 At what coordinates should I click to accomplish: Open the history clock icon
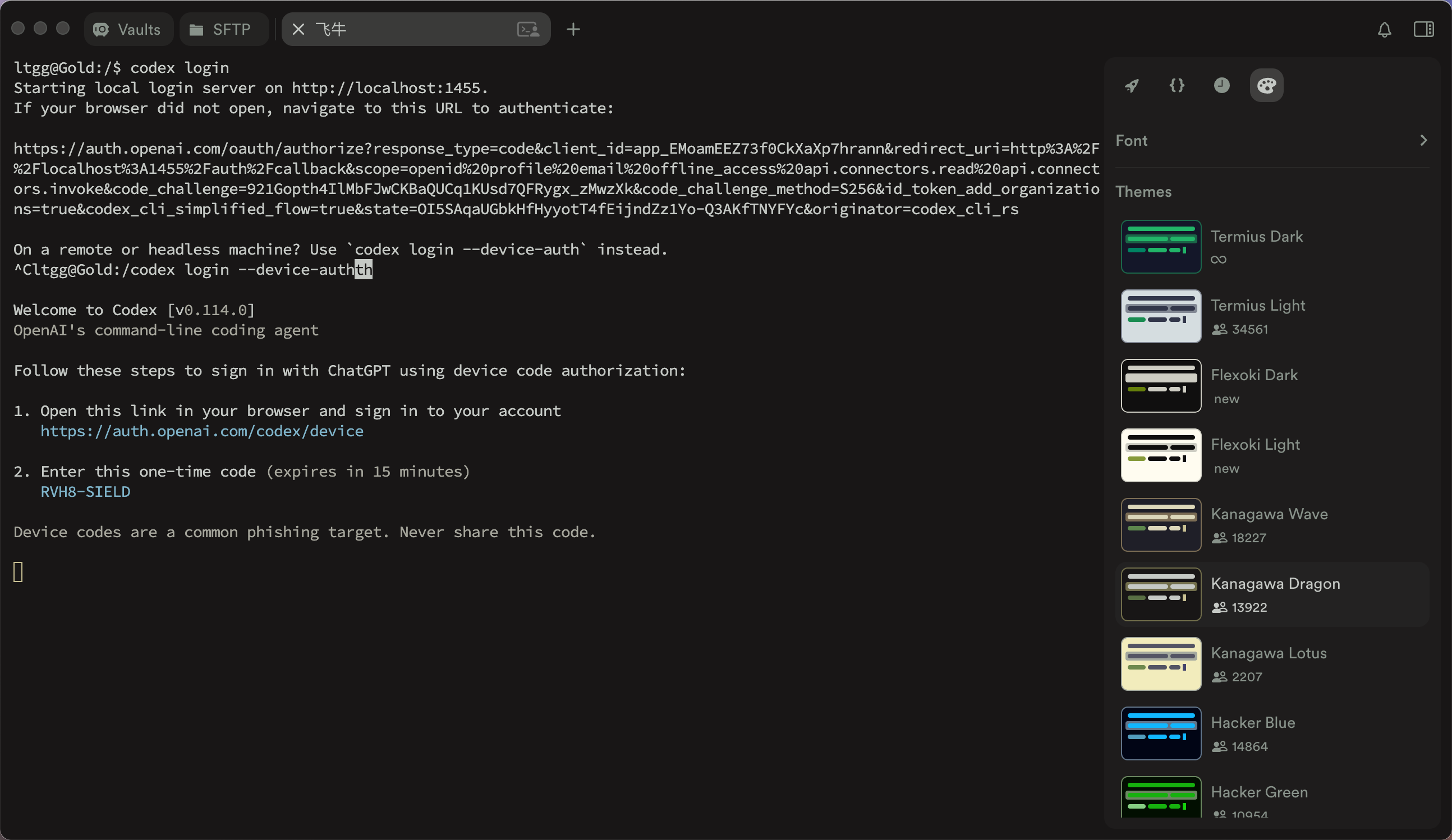[1221, 86]
